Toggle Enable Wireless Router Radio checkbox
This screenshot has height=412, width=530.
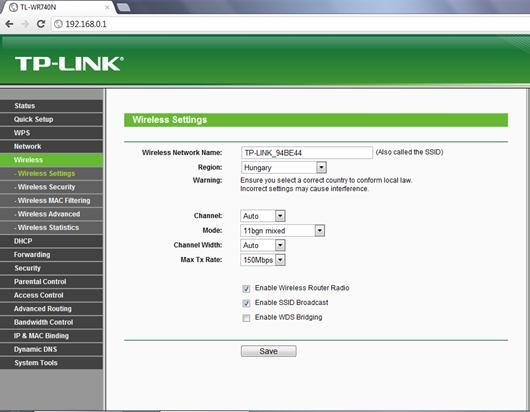click(246, 289)
